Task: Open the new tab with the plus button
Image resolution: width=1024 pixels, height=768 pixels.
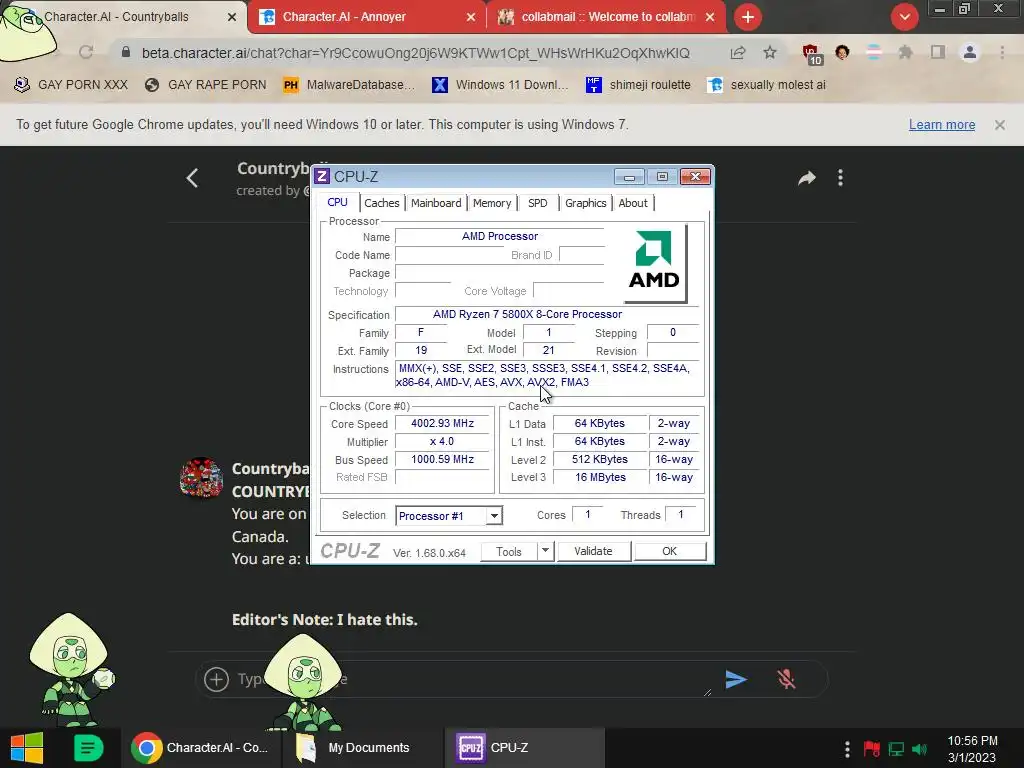Action: point(748,17)
